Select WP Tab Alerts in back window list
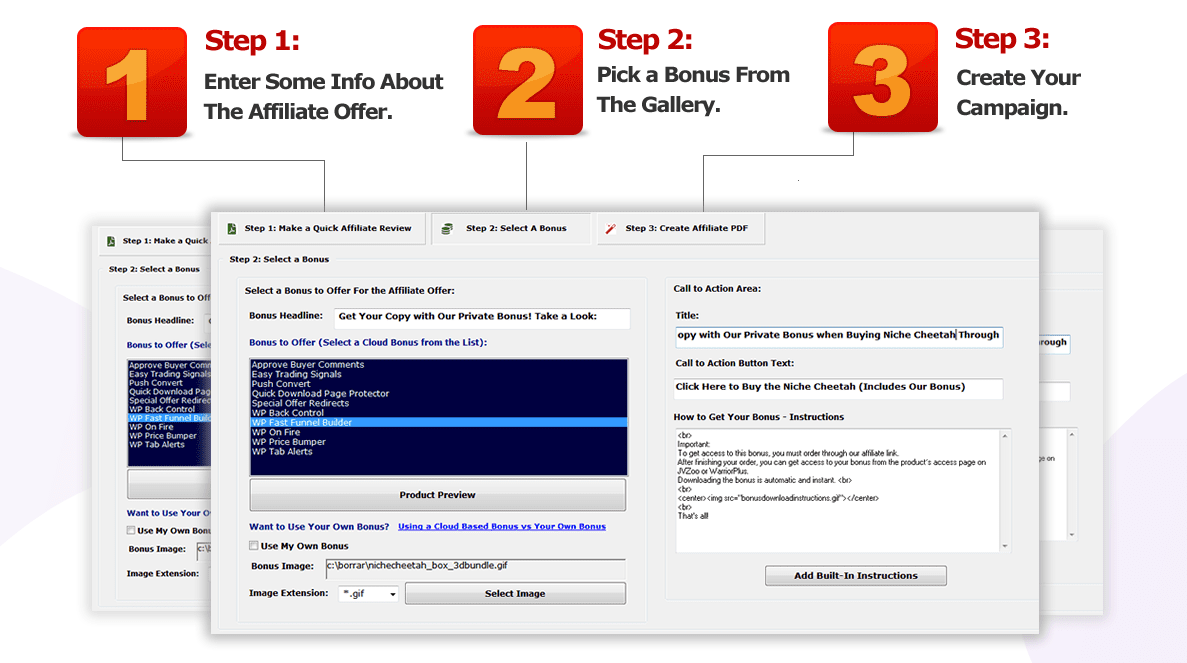1187x663 pixels. point(169,445)
